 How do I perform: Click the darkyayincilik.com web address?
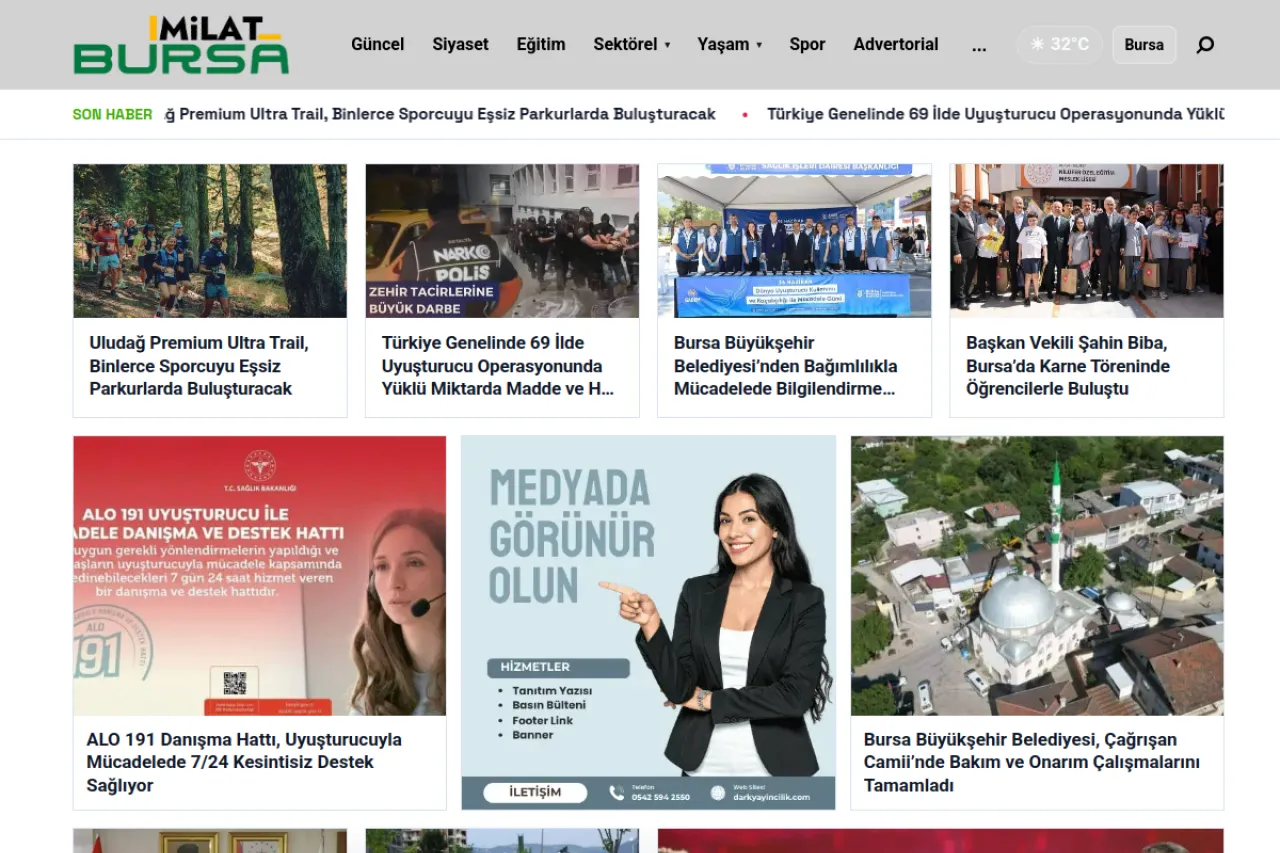tap(771, 797)
